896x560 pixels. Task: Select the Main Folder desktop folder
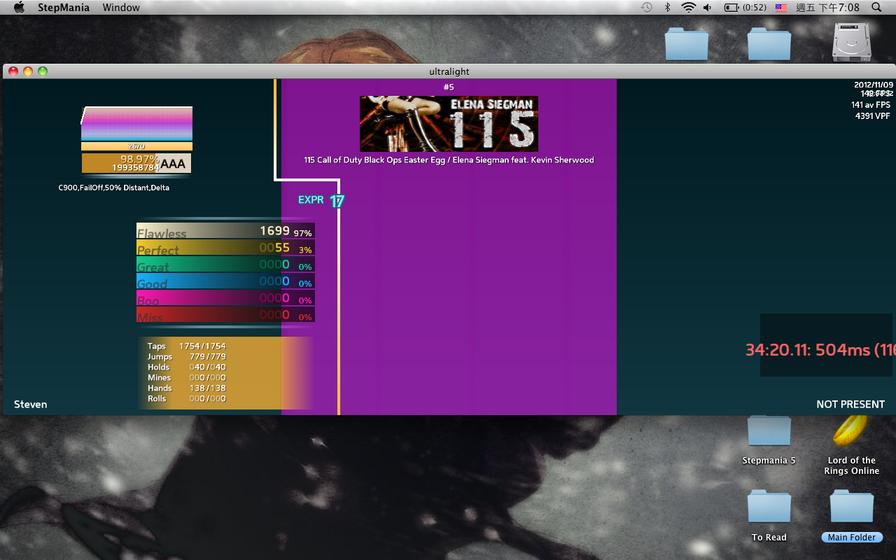851,516
